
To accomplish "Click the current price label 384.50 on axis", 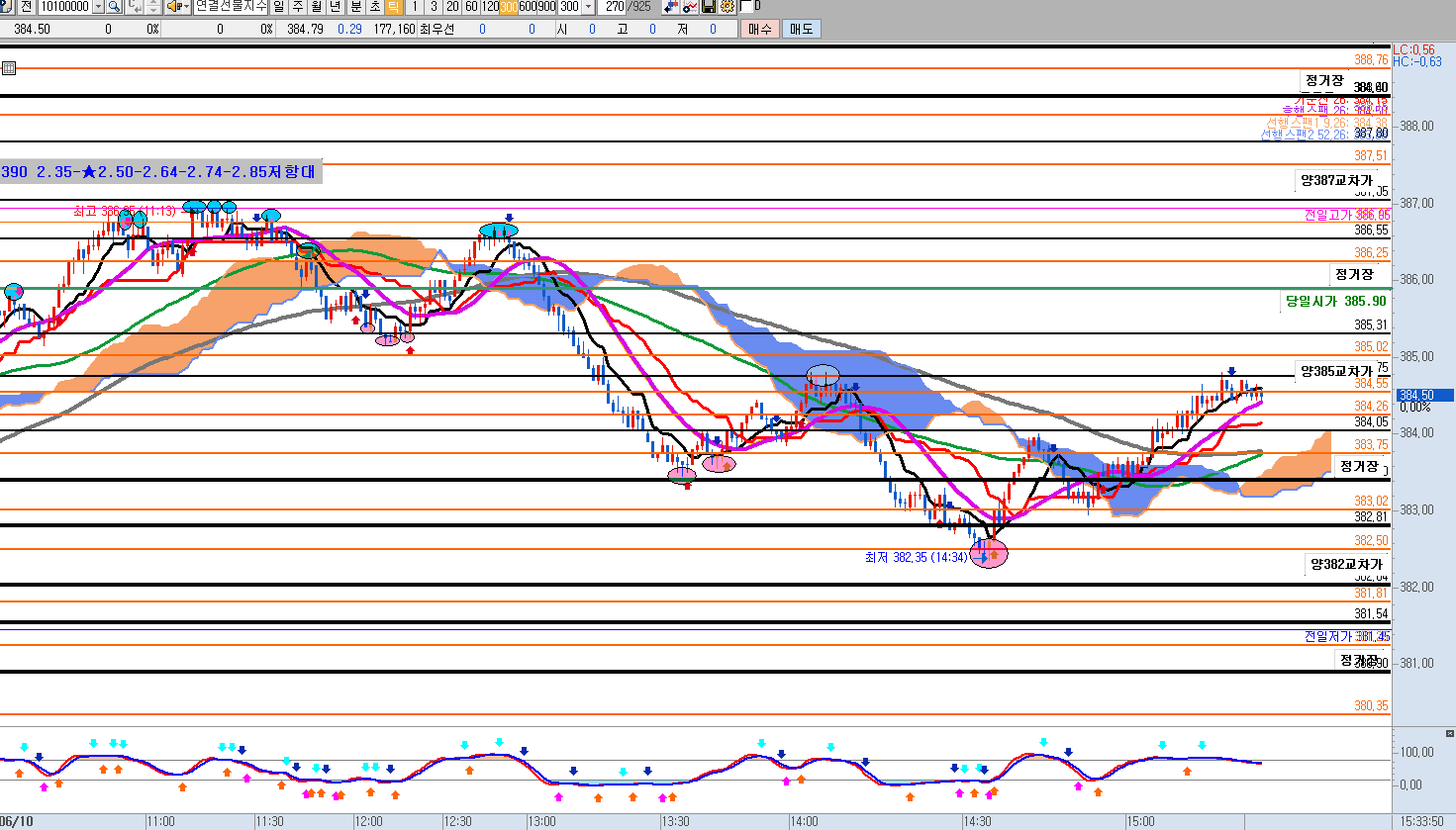I will 1424,396.
